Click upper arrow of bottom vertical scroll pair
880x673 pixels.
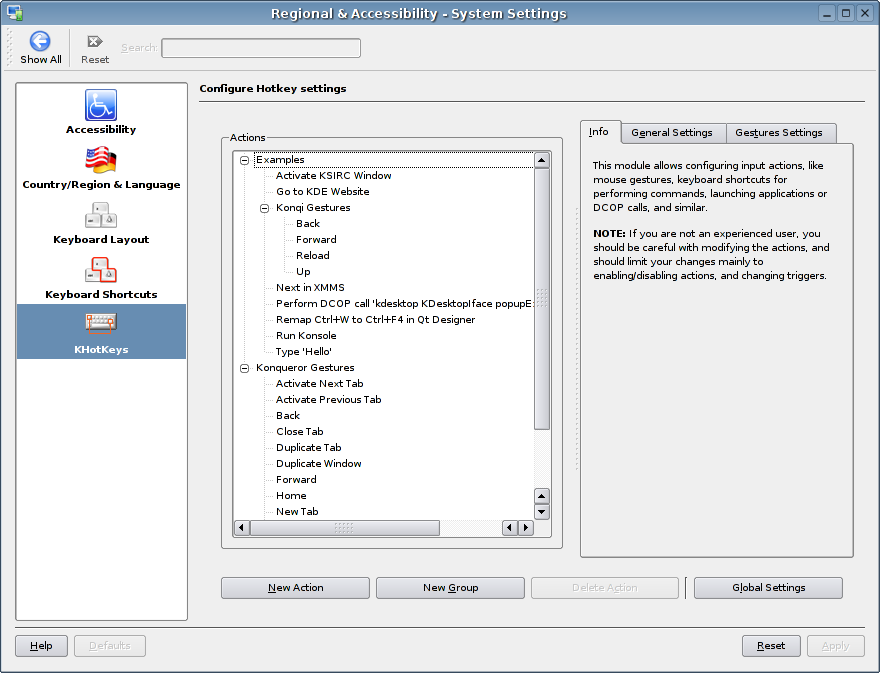pyautogui.click(x=542, y=496)
